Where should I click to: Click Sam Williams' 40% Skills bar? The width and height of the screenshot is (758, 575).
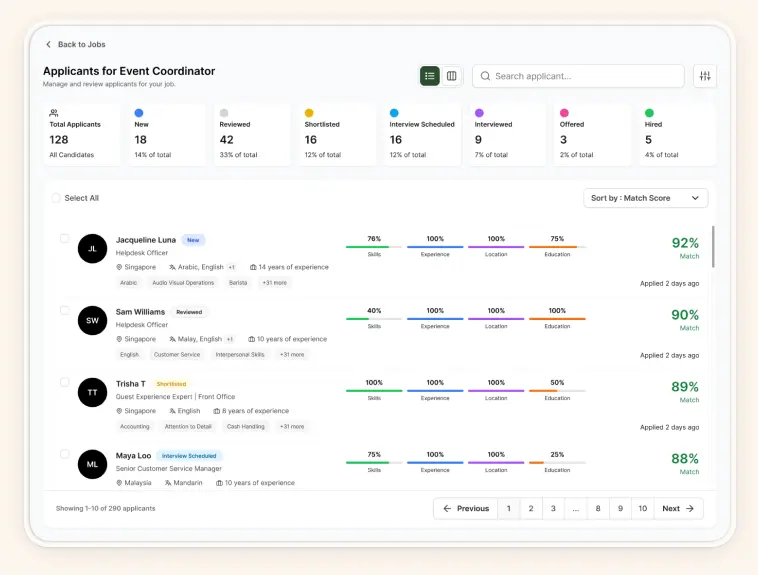(374, 319)
